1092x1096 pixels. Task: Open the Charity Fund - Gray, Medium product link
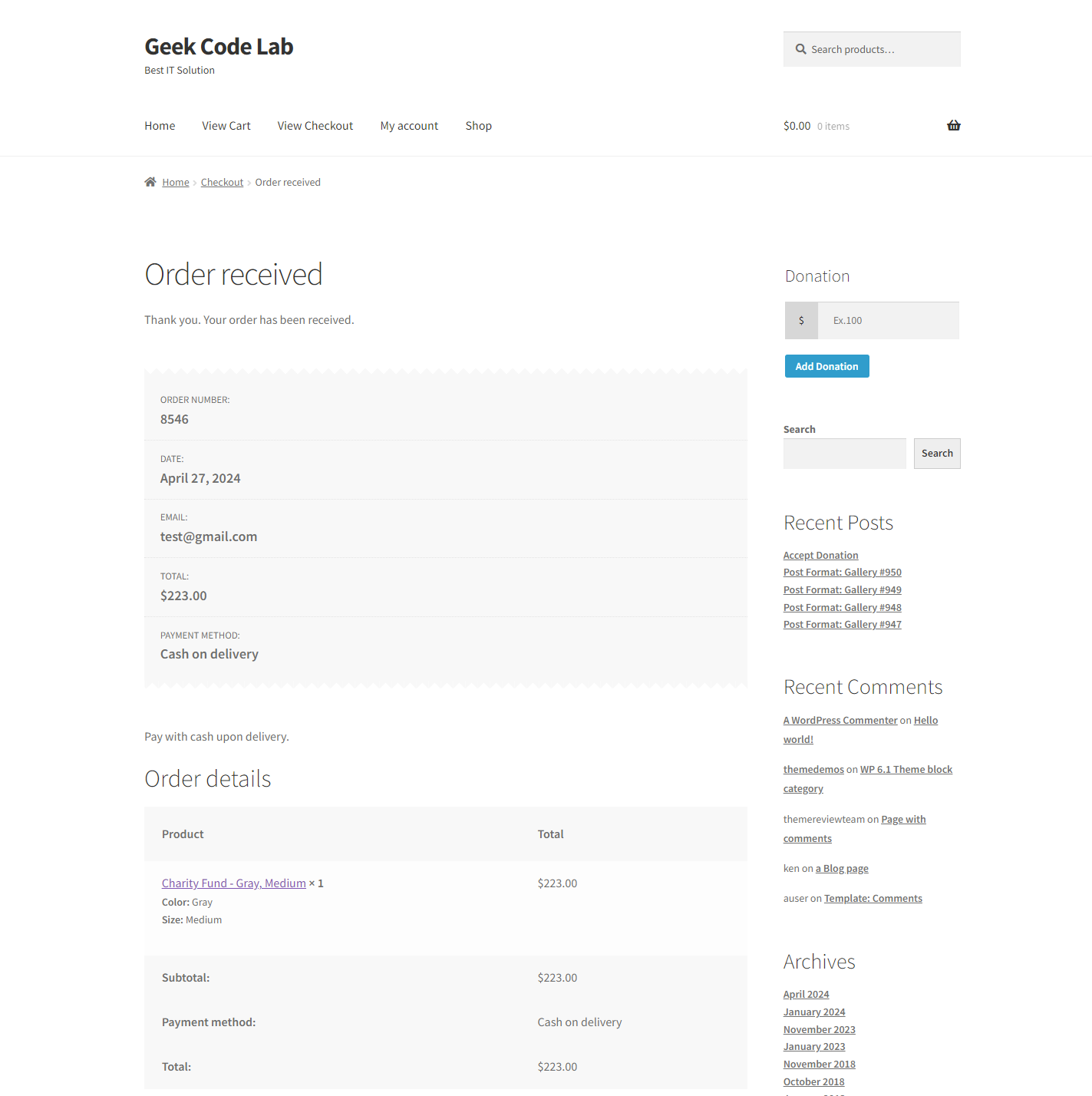tap(234, 883)
